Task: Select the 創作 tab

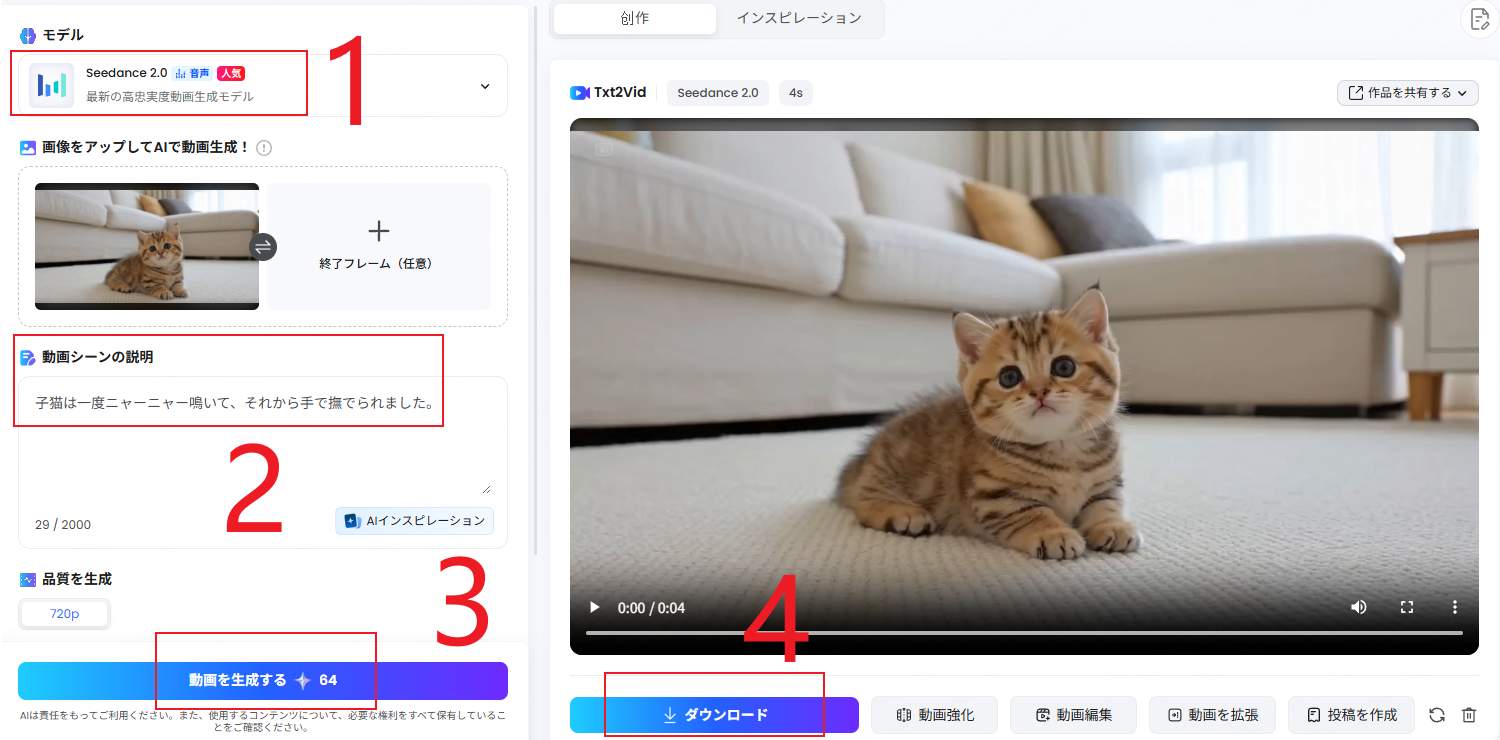Action: pyautogui.click(x=634, y=18)
